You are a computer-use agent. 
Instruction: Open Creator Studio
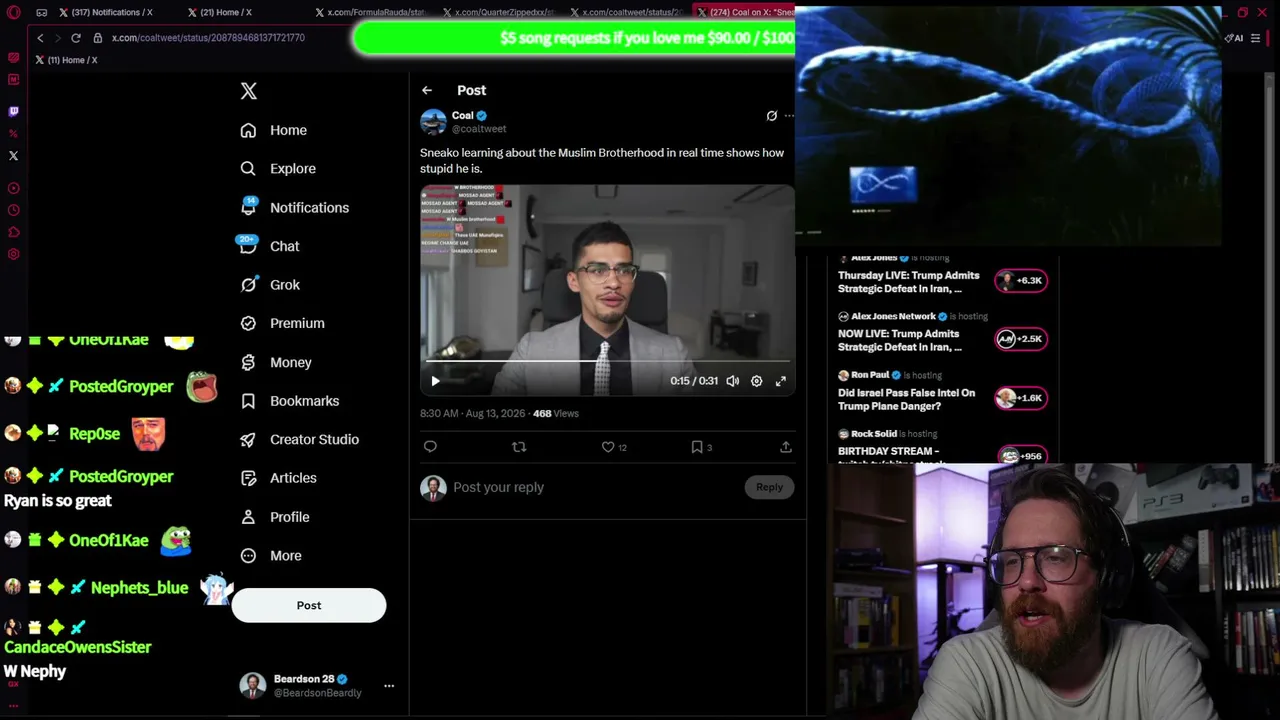[x=300, y=439]
